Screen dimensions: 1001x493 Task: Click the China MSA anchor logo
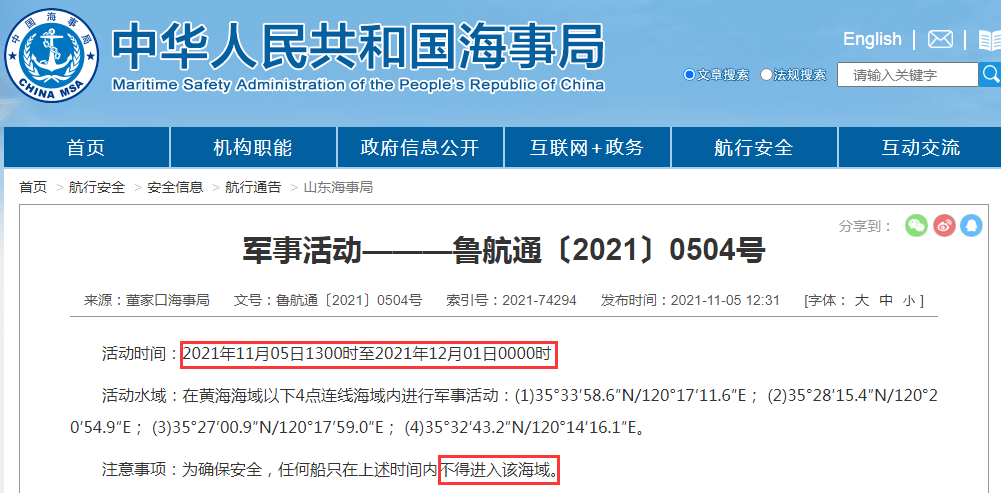(52, 56)
